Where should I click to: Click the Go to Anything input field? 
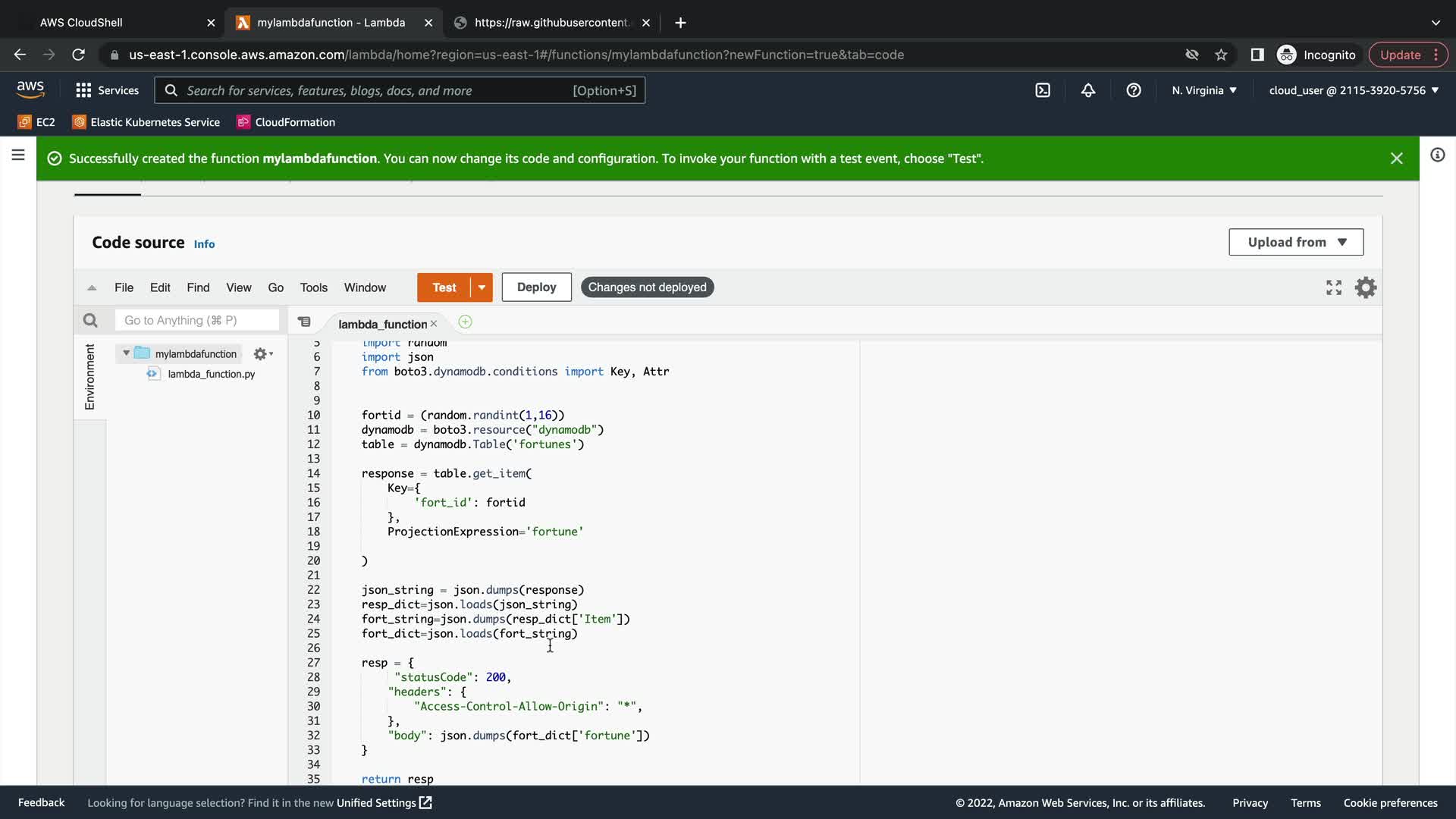197,321
